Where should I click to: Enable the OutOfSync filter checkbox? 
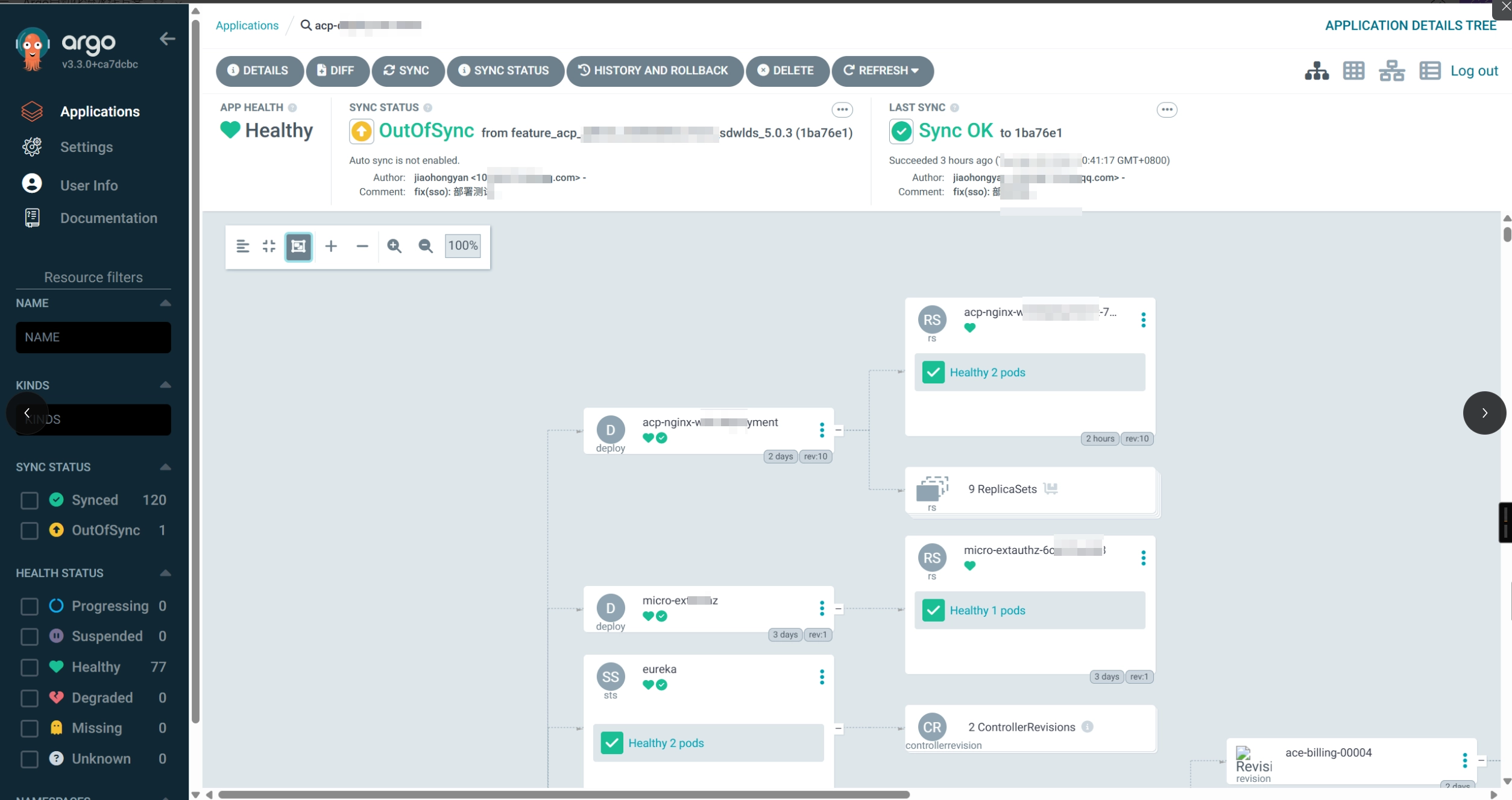29,531
